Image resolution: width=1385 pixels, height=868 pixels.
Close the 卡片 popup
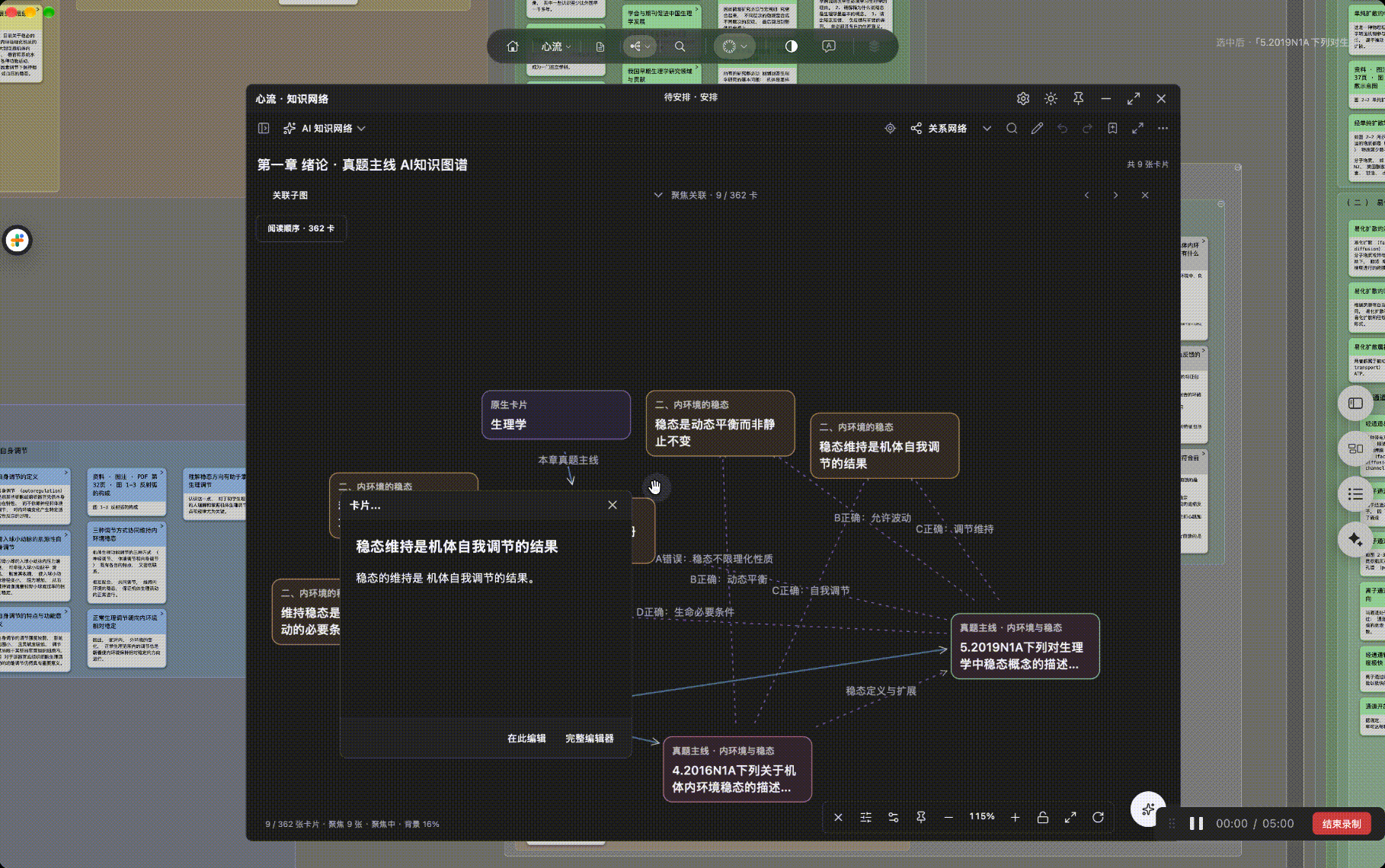click(x=613, y=505)
